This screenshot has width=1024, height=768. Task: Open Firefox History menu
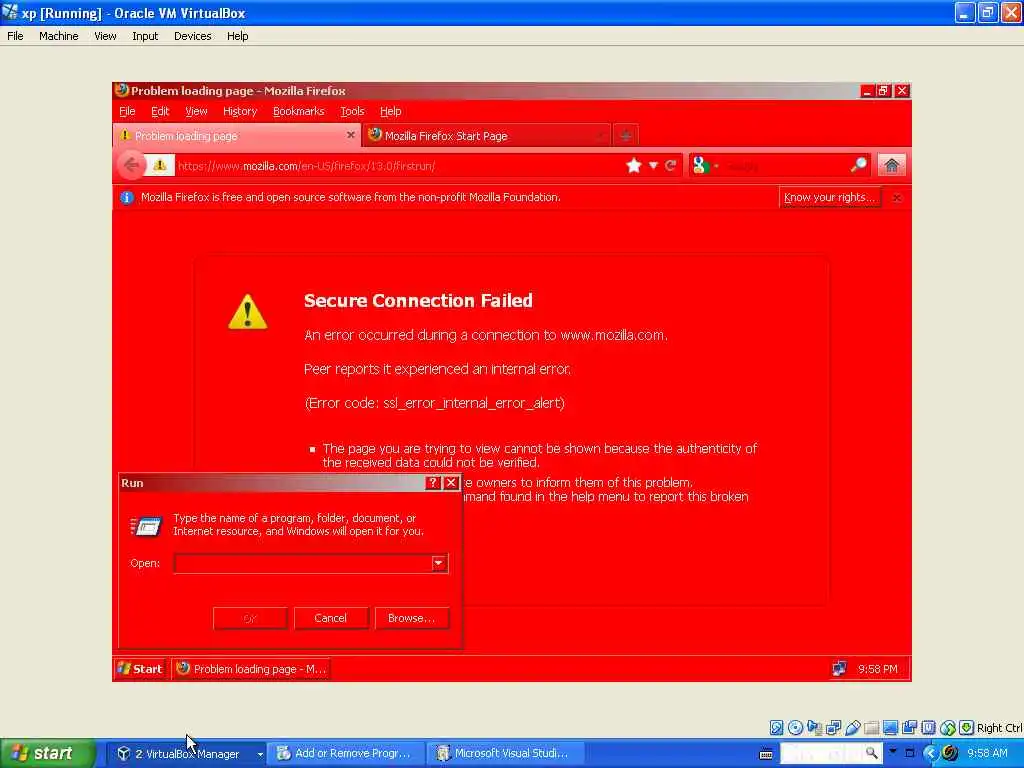(240, 111)
